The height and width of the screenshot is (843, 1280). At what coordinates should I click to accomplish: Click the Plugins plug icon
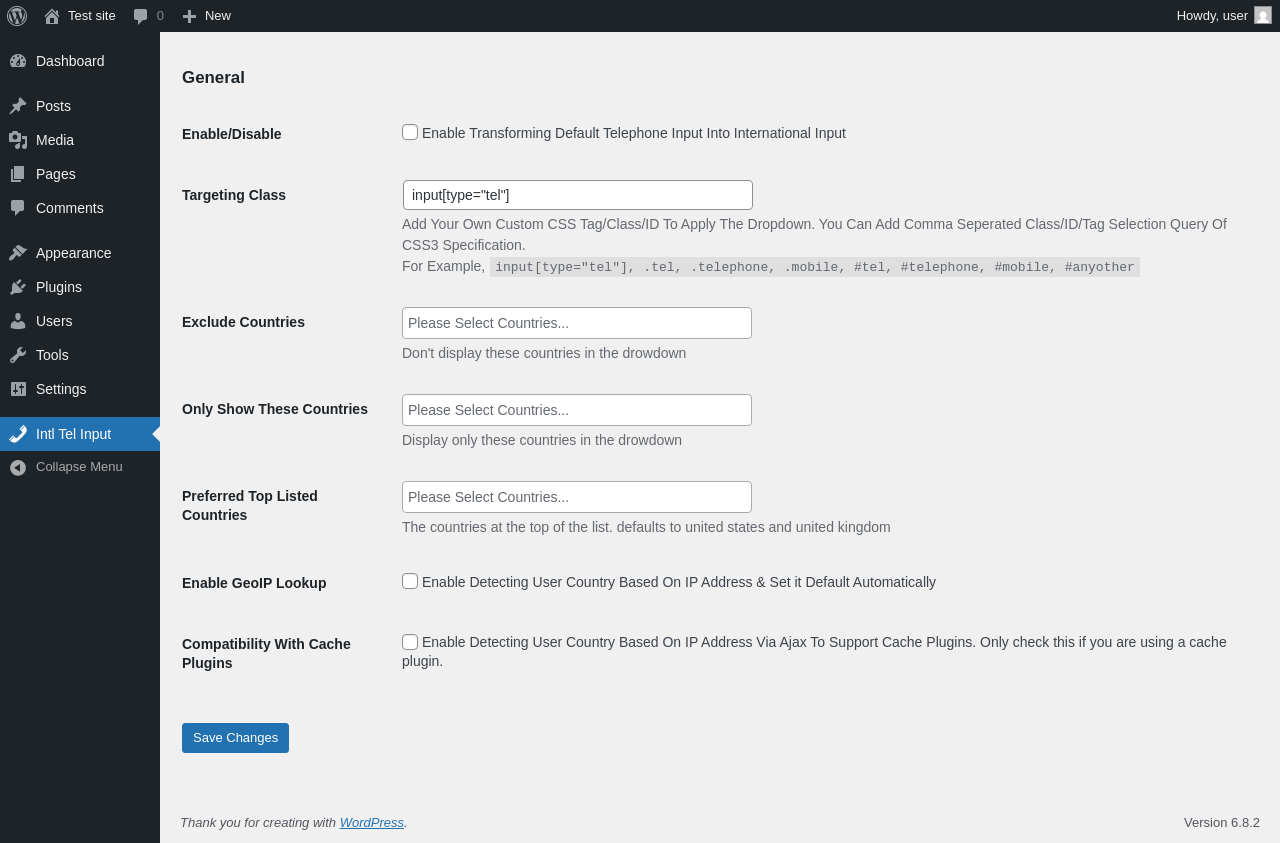18,287
